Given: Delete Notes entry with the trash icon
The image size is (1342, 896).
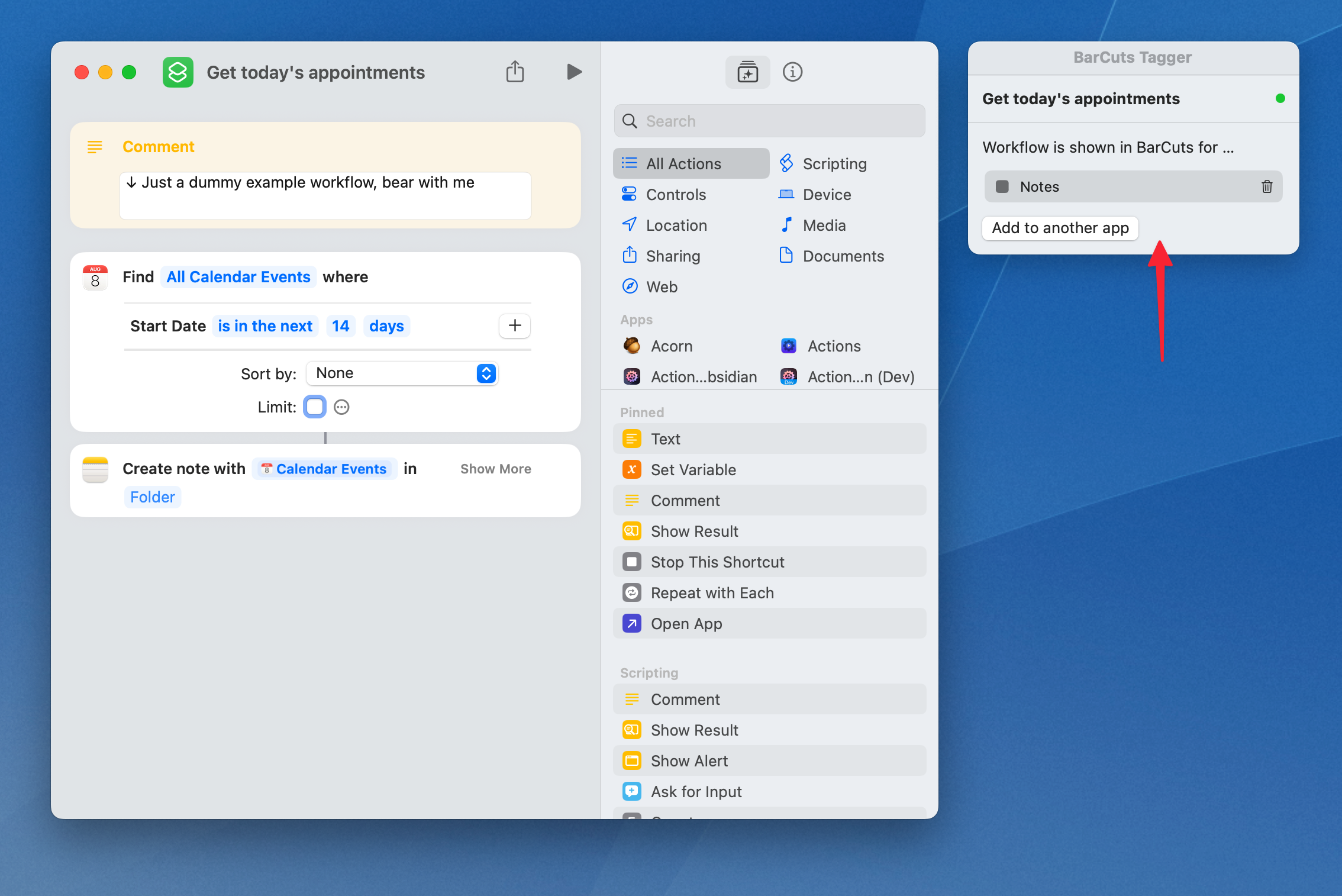Looking at the screenshot, I should pos(1266,186).
